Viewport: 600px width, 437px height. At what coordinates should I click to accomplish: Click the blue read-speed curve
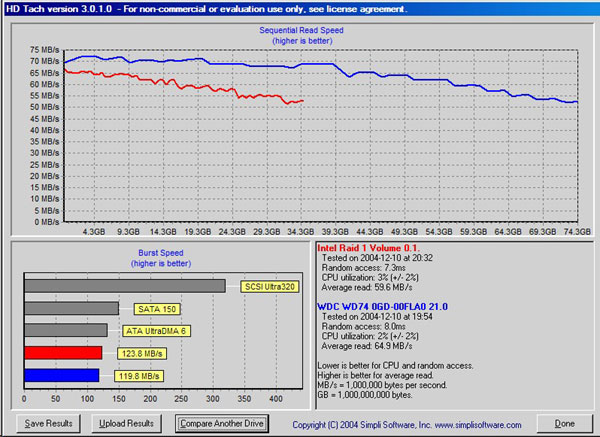pos(321,64)
